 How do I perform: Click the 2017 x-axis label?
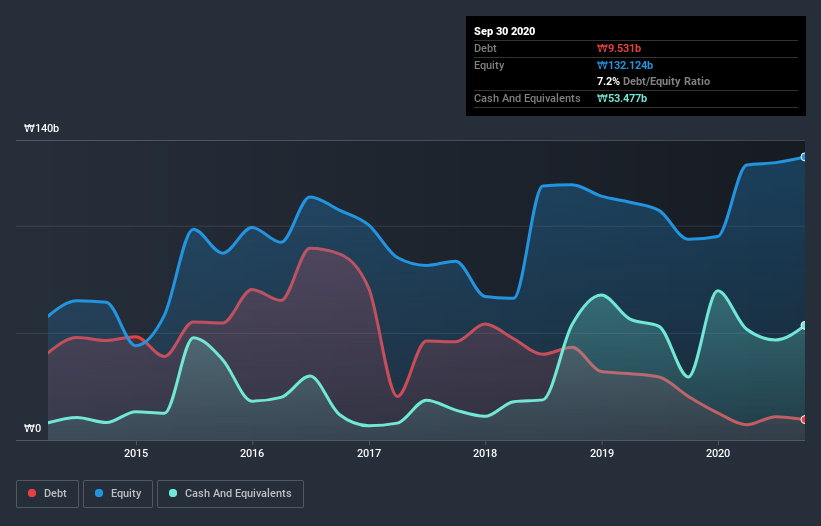pos(369,453)
